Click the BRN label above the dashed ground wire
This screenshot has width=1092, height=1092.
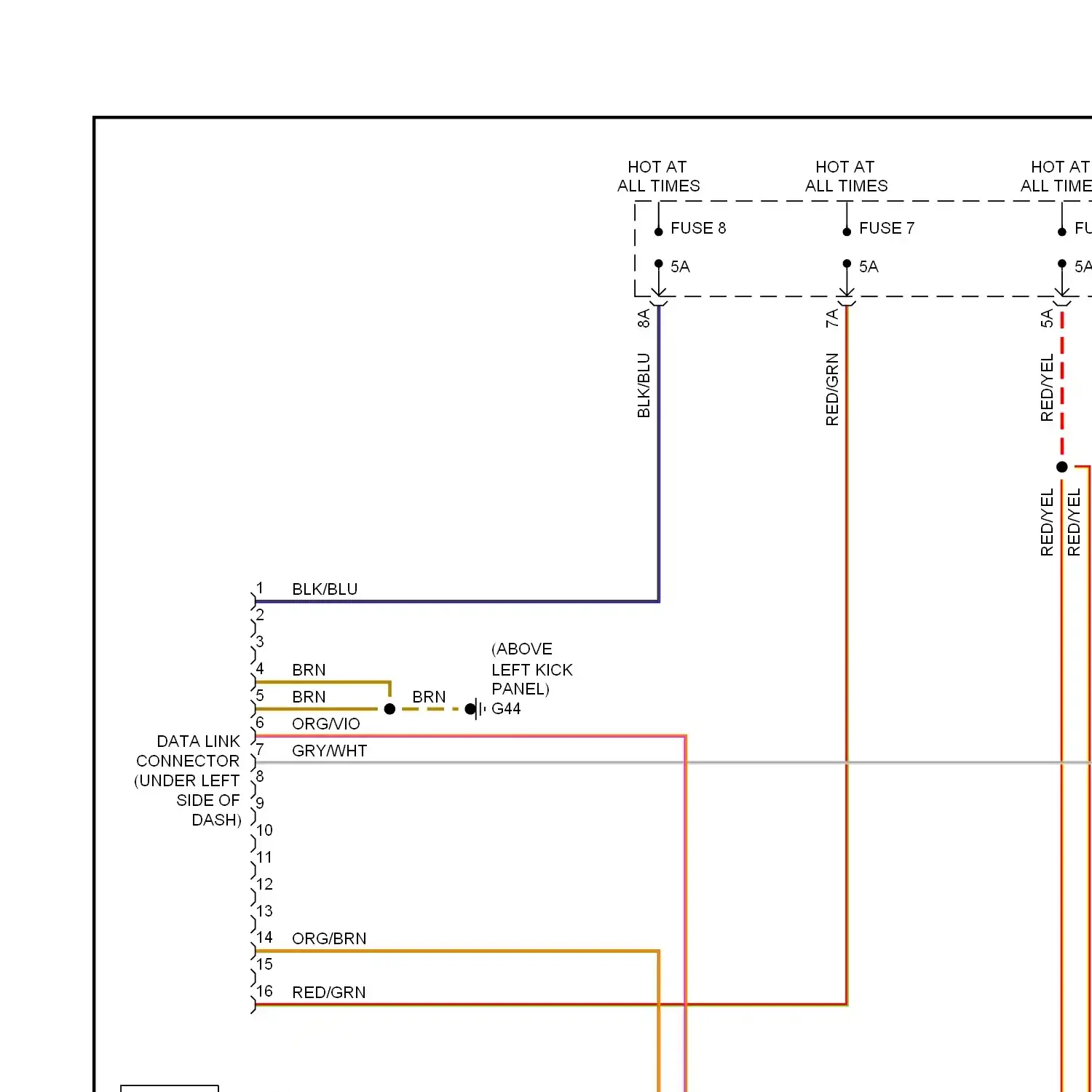coord(429,697)
